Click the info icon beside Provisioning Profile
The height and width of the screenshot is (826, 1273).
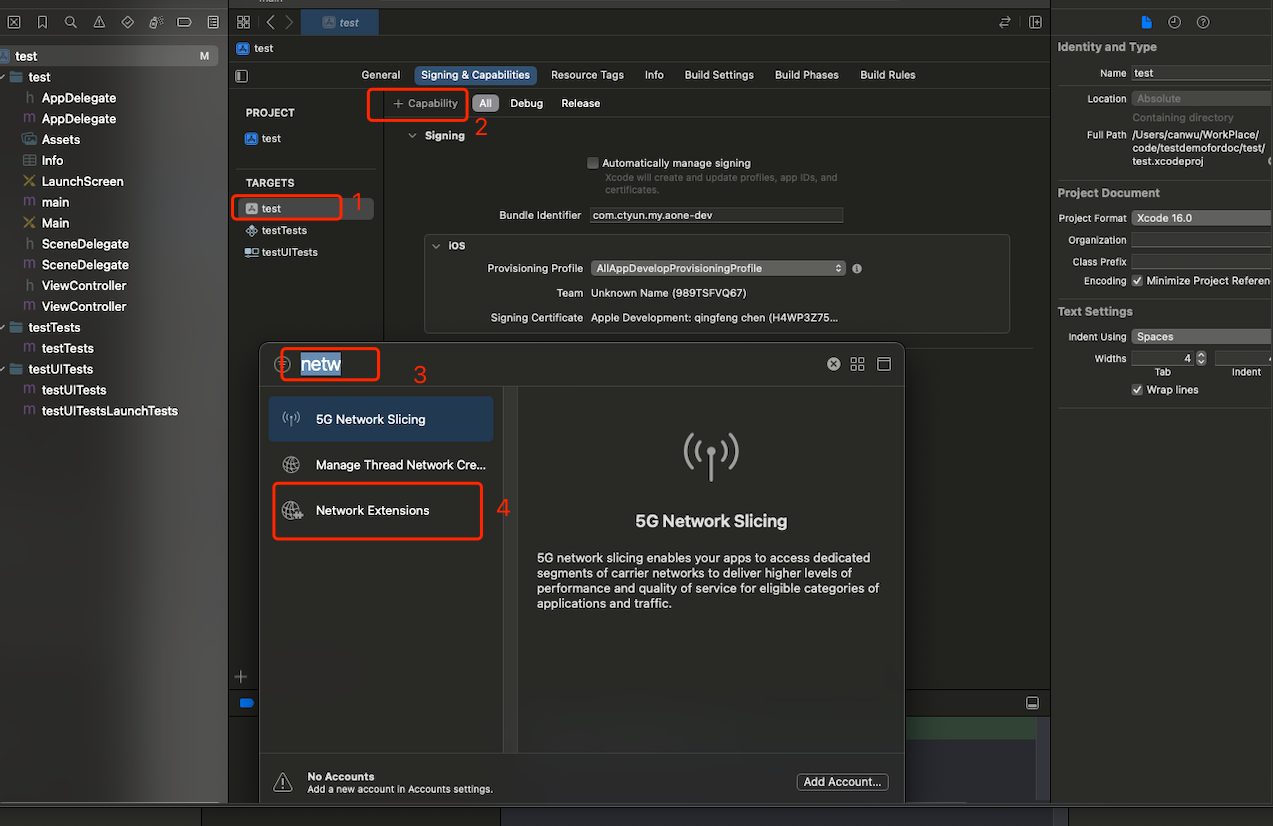[857, 268]
